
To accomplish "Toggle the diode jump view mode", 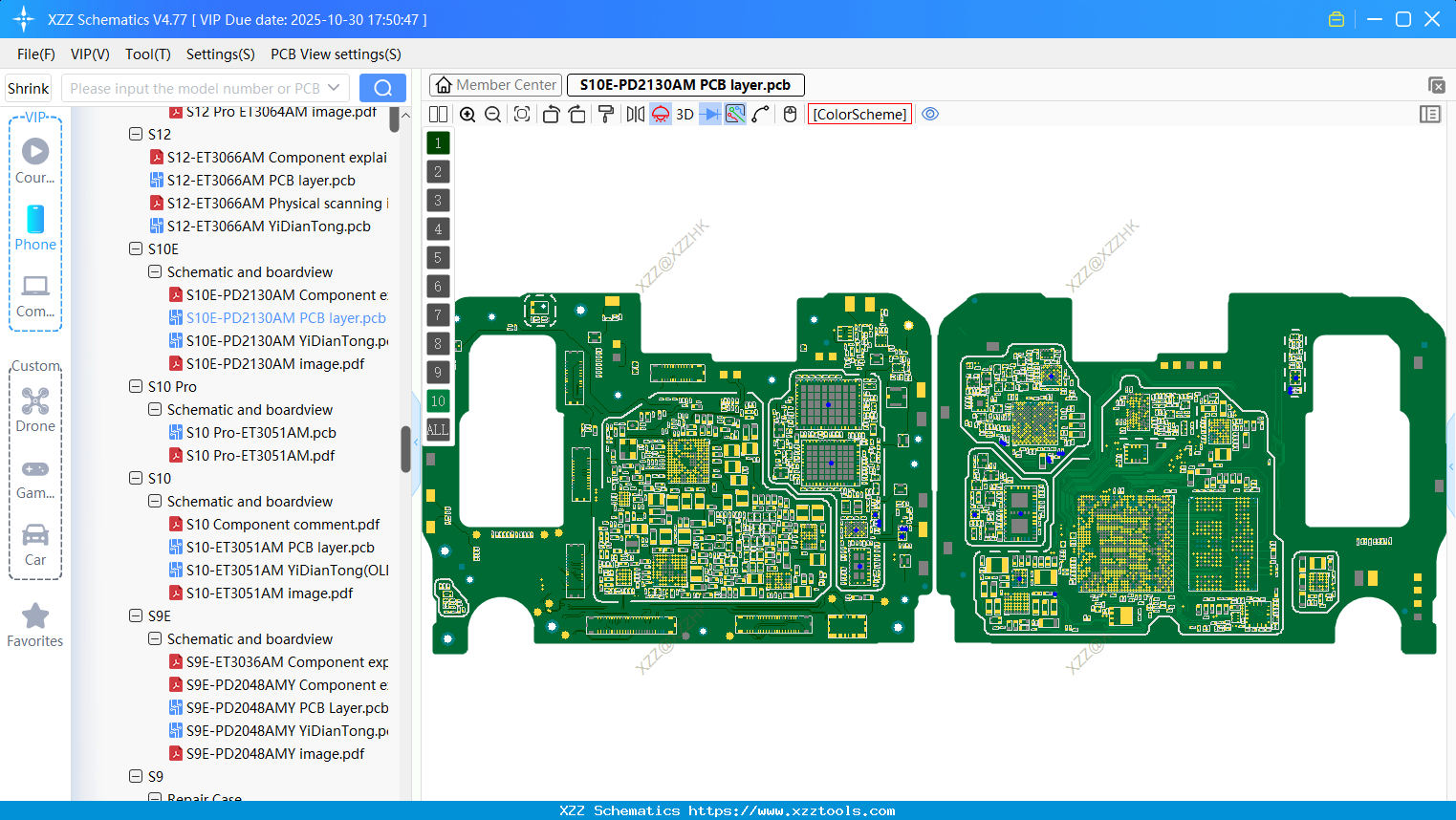I will click(x=709, y=114).
